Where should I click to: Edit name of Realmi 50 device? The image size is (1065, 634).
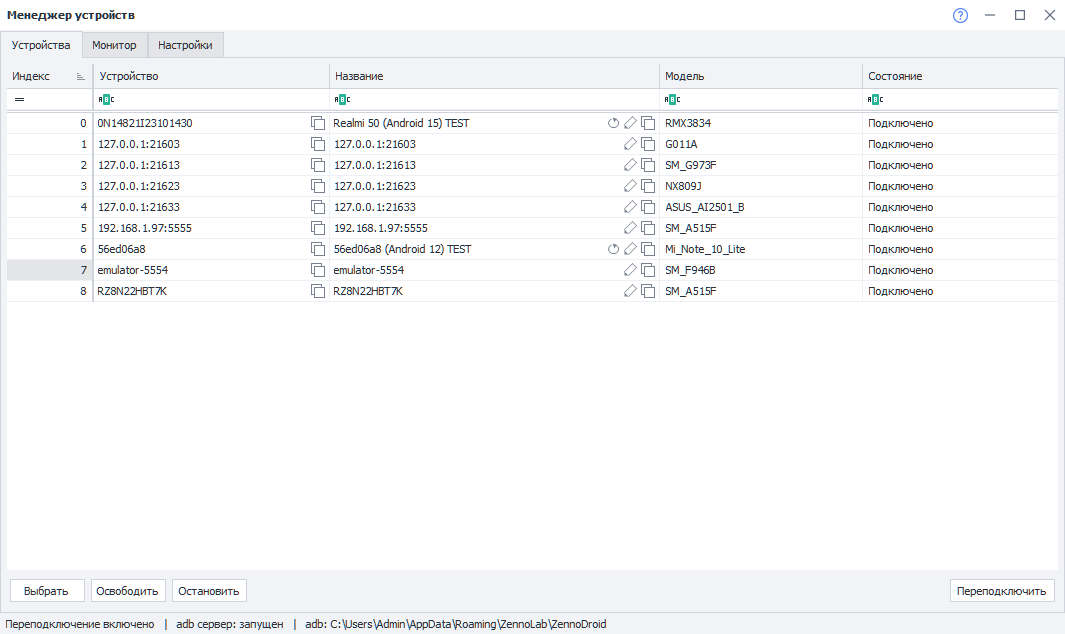(630, 123)
